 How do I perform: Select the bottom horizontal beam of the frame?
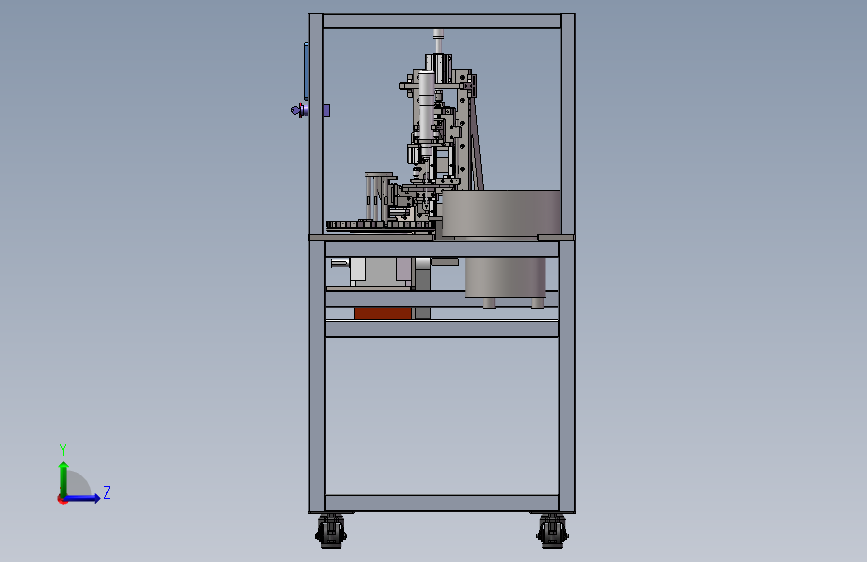click(442, 503)
